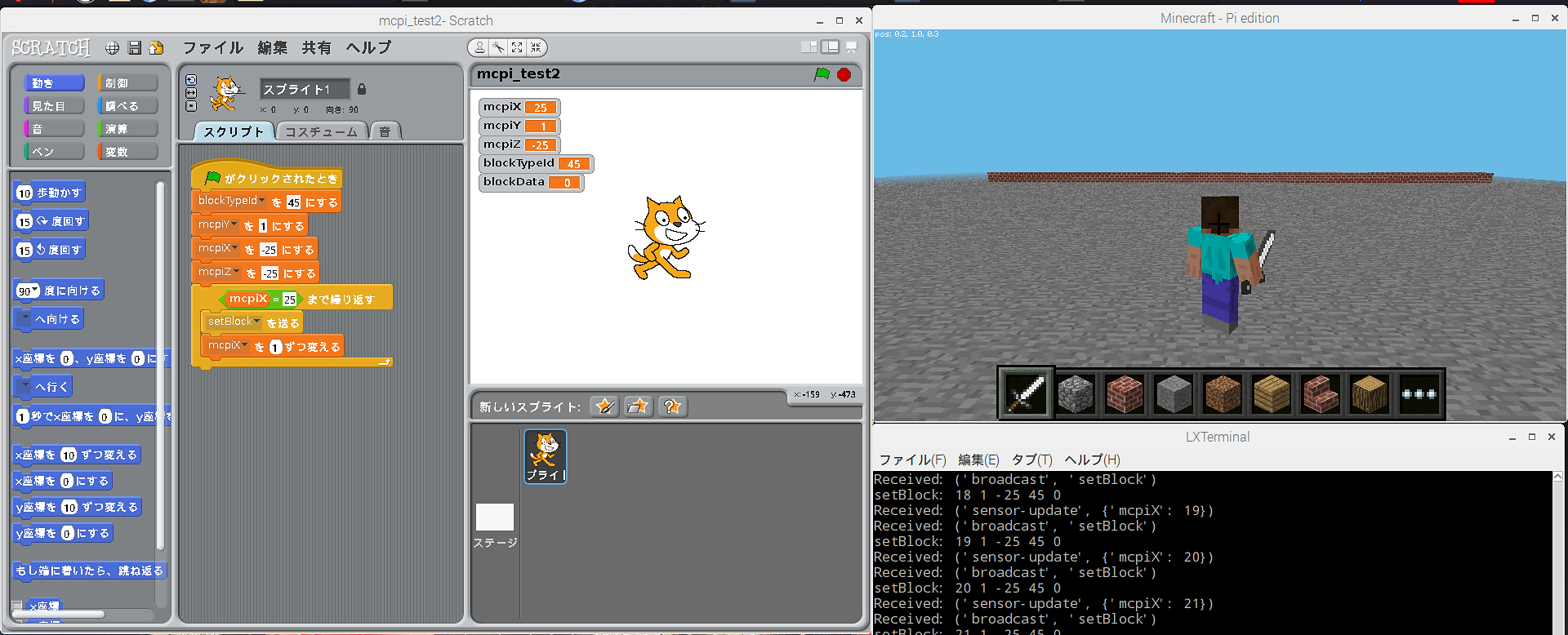
Task: Open the ヘルプ menu in Scratch
Action: click(x=368, y=48)
